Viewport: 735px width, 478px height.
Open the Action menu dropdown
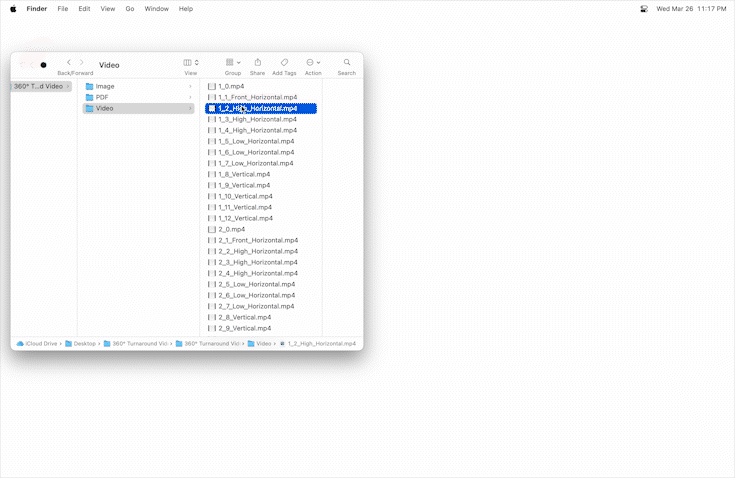[x=313, y=62]
